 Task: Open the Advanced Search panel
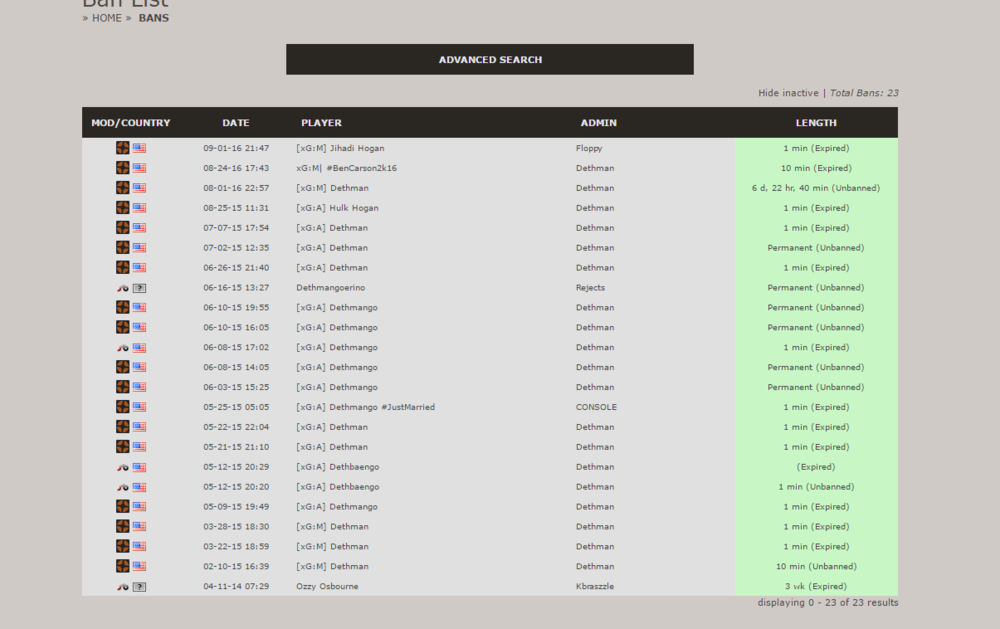click(490, 59)
